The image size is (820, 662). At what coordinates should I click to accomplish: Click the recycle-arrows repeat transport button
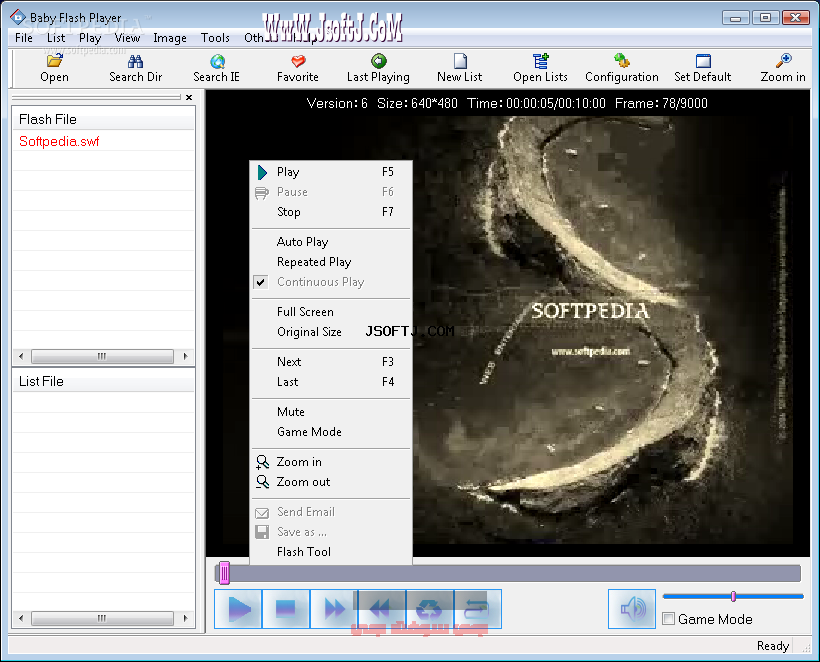[430, 609]
